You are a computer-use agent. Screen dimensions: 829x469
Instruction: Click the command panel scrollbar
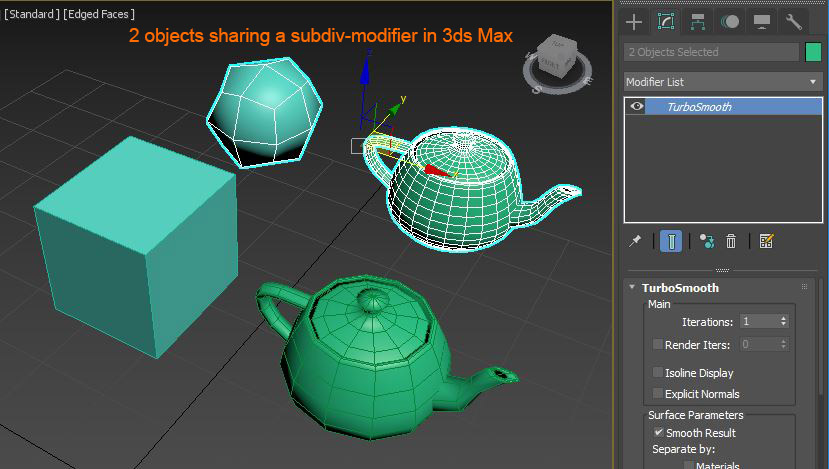click(821, 338)
